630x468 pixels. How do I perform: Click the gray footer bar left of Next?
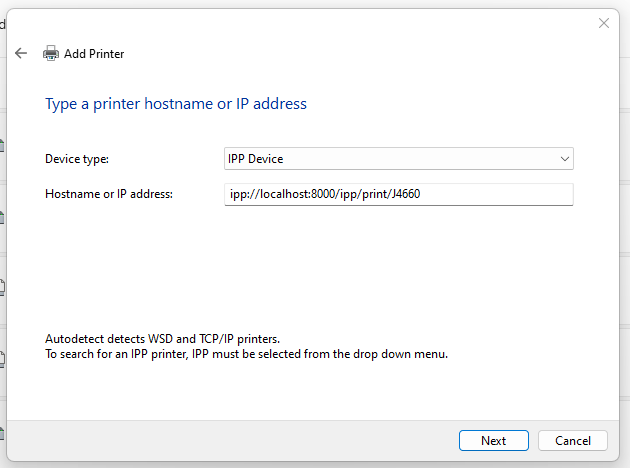tap(233, 441)
